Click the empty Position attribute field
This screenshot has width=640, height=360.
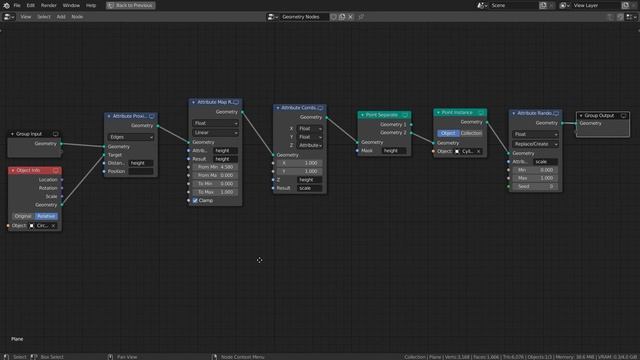141,171
